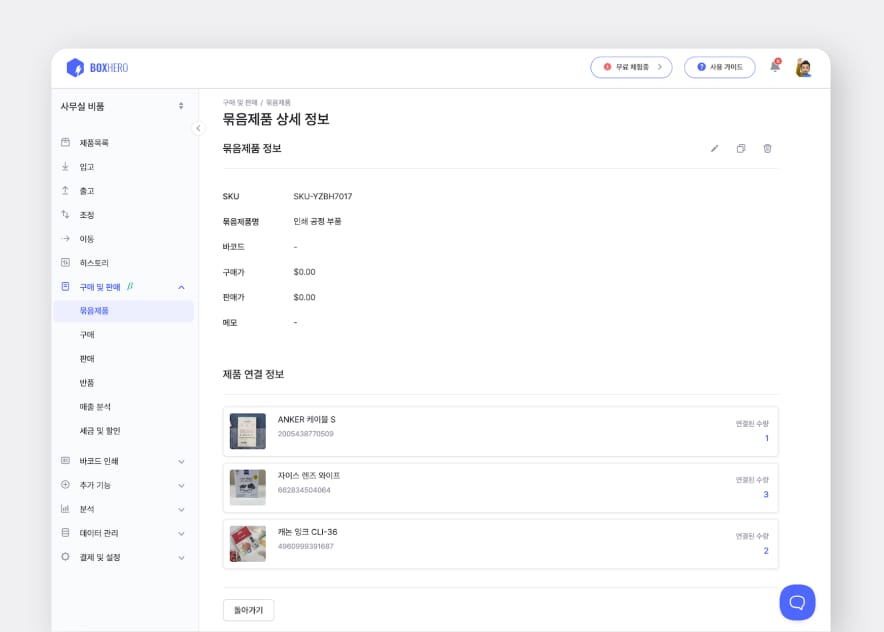The height and width of the screenshot is (632, 884).
Task: Open notifications via the bell icon
Action: 773,67
